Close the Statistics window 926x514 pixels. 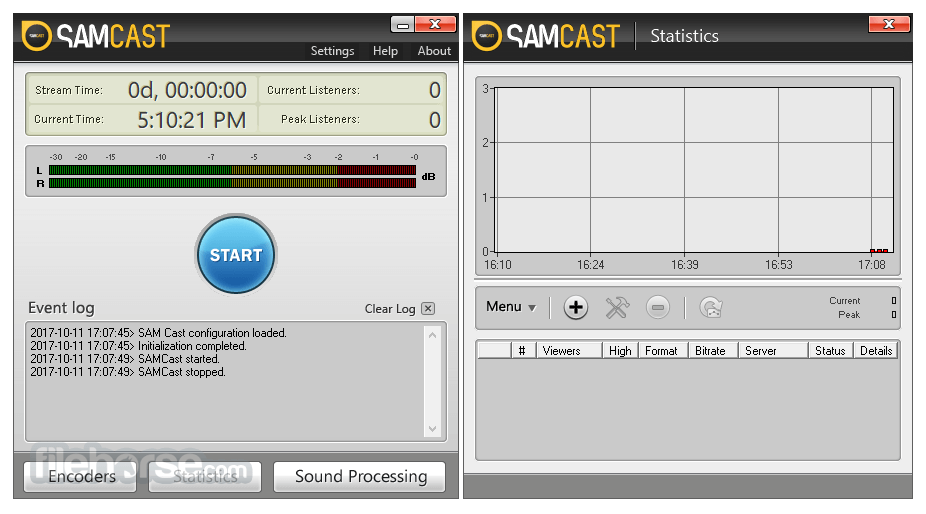click(x=889, y=24)
